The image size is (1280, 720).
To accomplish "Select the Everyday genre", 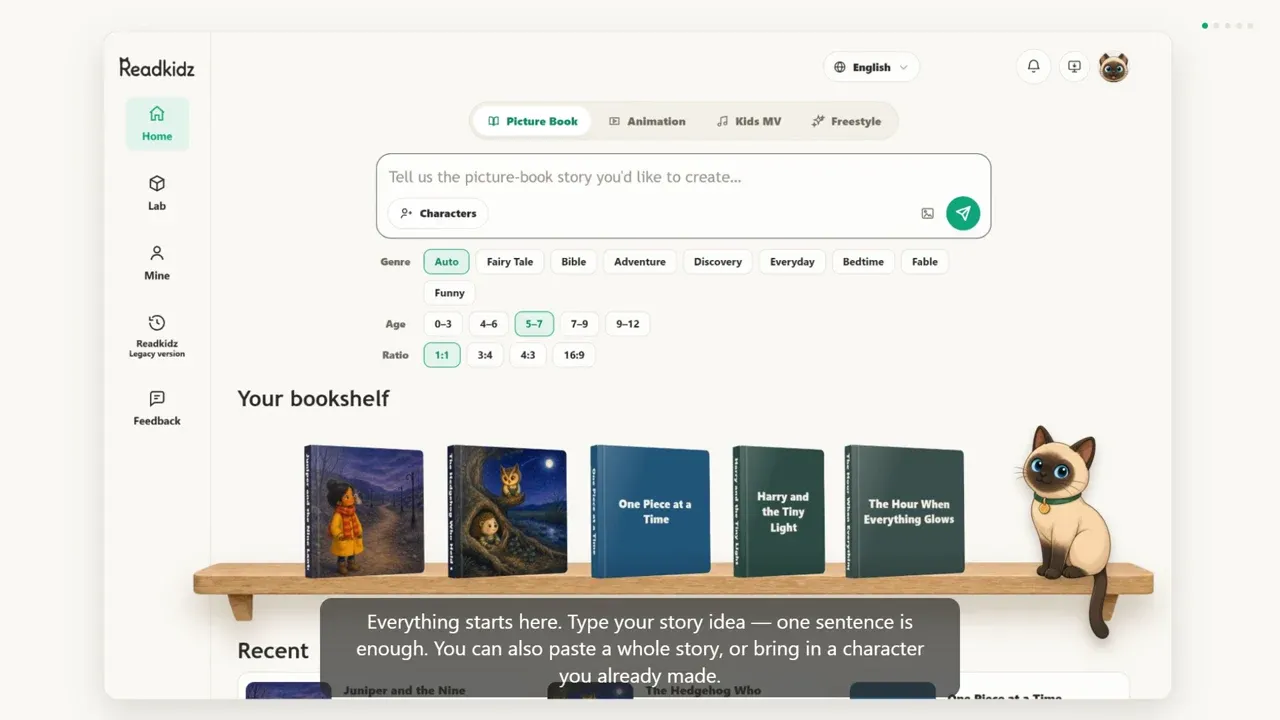I will tap(792, 262).
